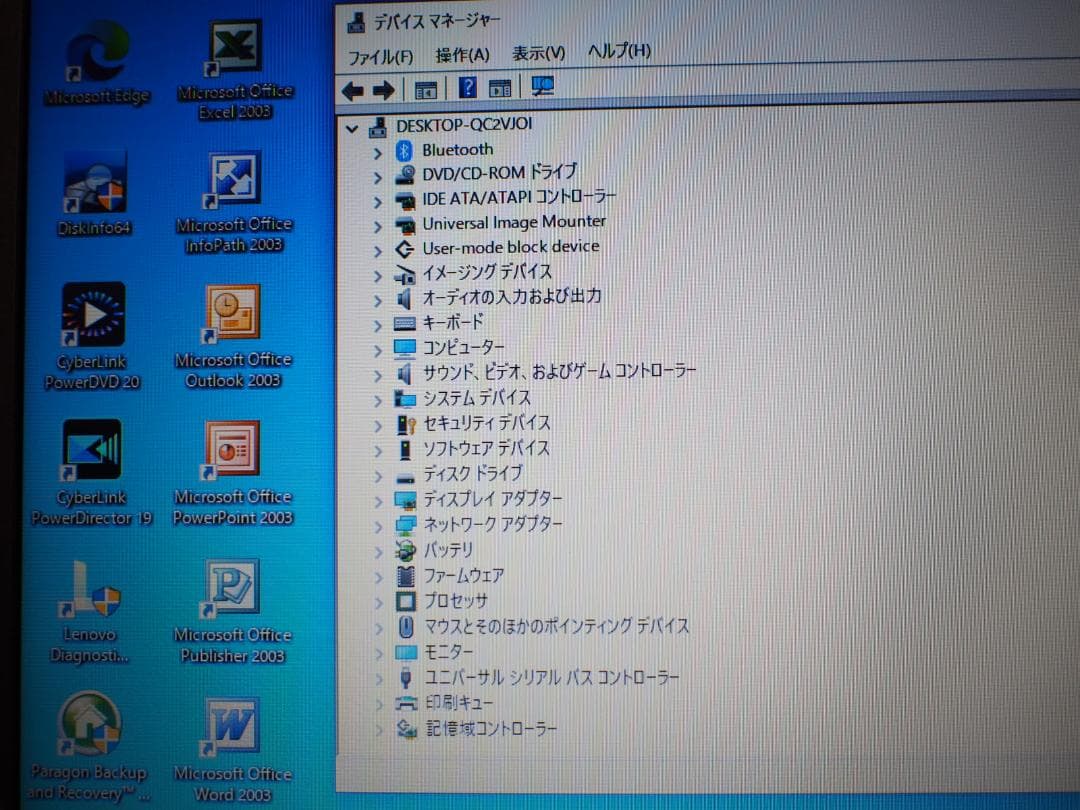Click the printer icon beside 印刷キュー
1080x810 pixels.
pyautogui.click(x=406, y=703)
